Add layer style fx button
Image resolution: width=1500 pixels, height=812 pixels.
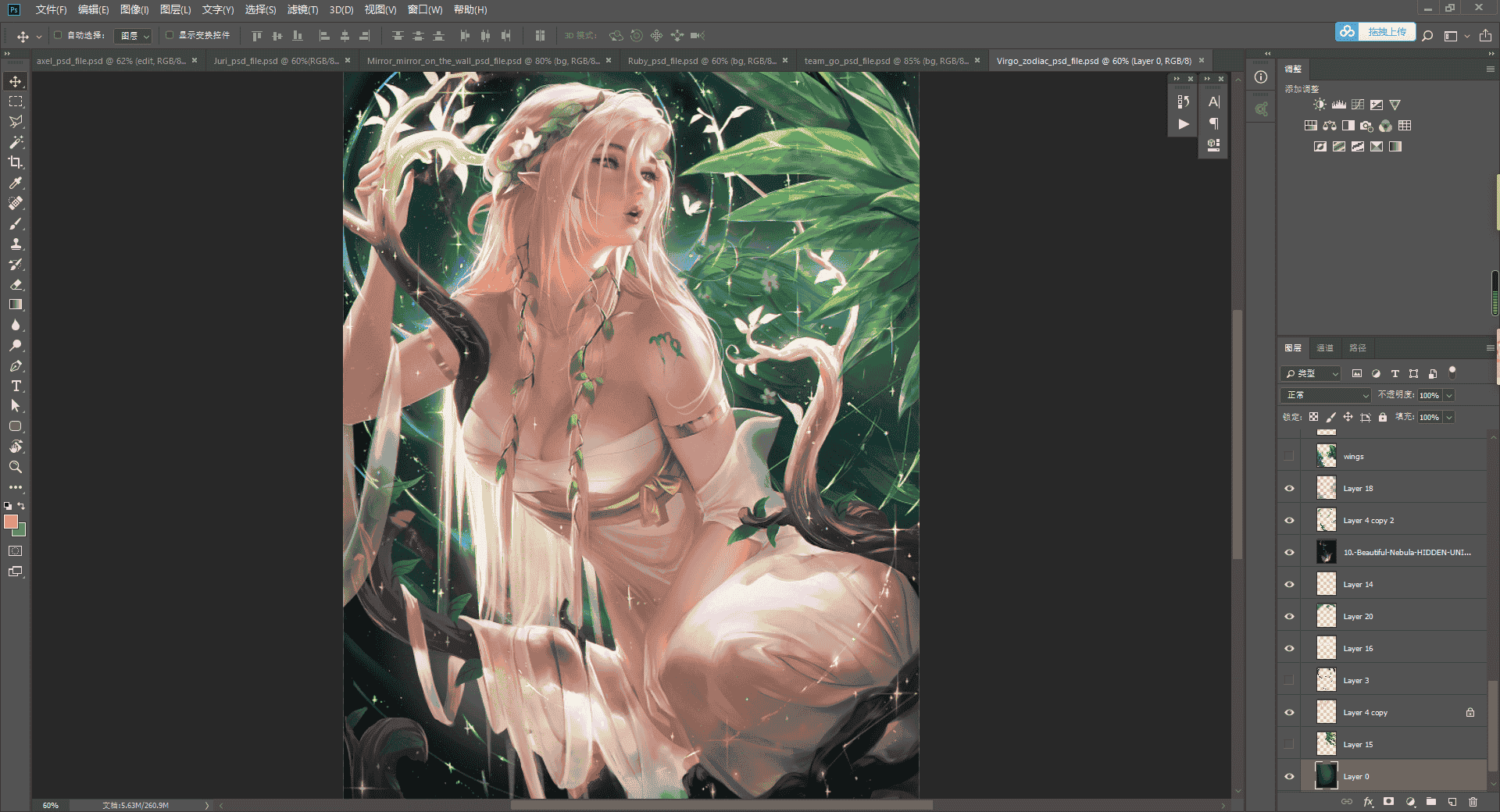pyautogui.click(x=1368, y=802)
